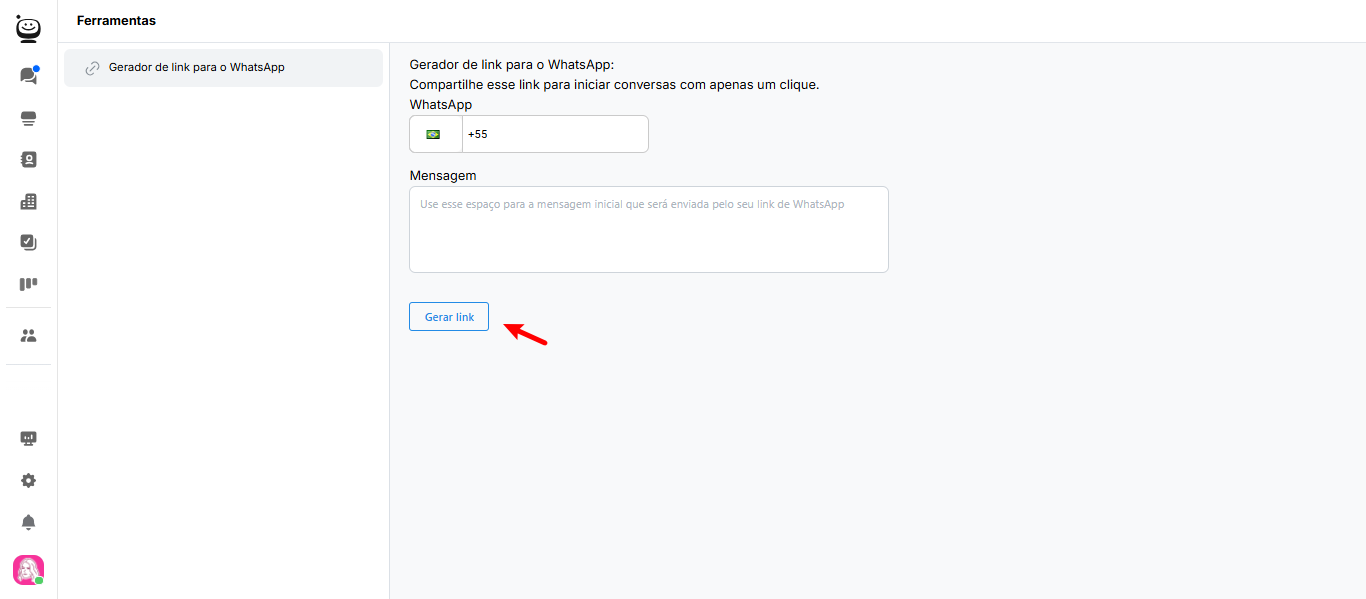Open the inbox tray icon in sidebar

click(x=28, y=118)
